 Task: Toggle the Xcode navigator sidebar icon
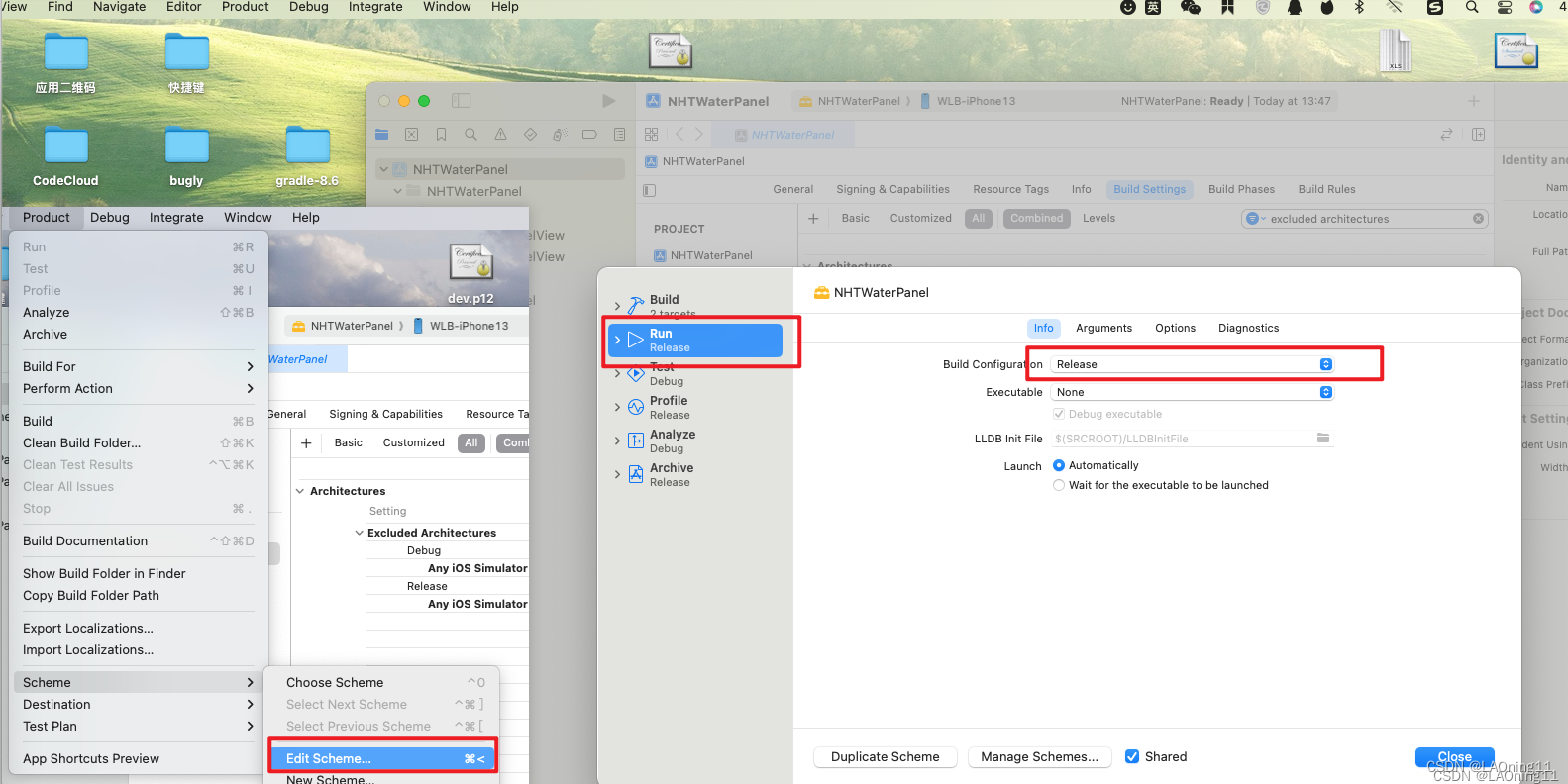[x=461, y=101]
